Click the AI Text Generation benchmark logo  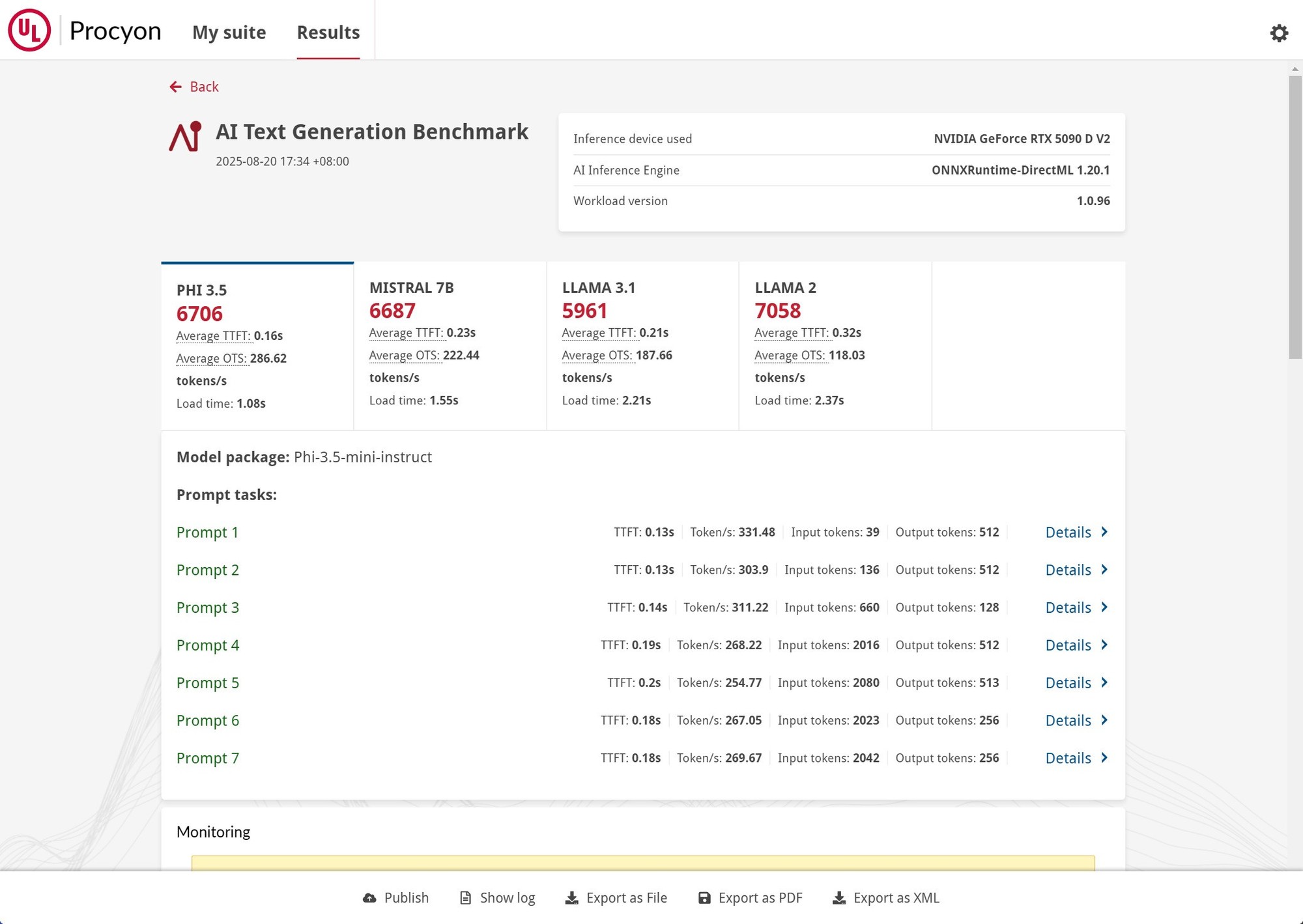(186, 137)
